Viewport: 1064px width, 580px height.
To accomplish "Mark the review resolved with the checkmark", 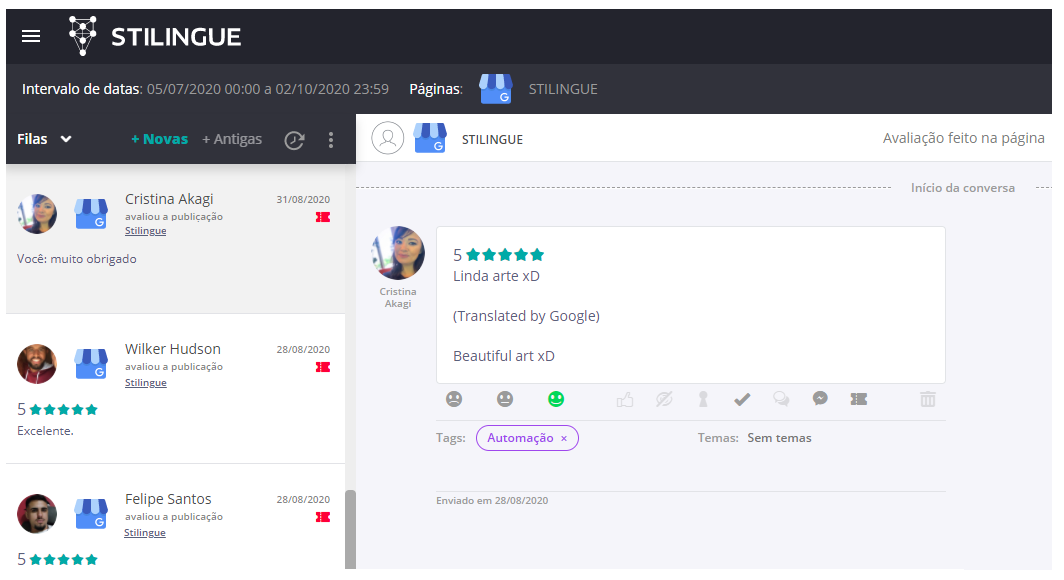I will click(x=742, y=400).
